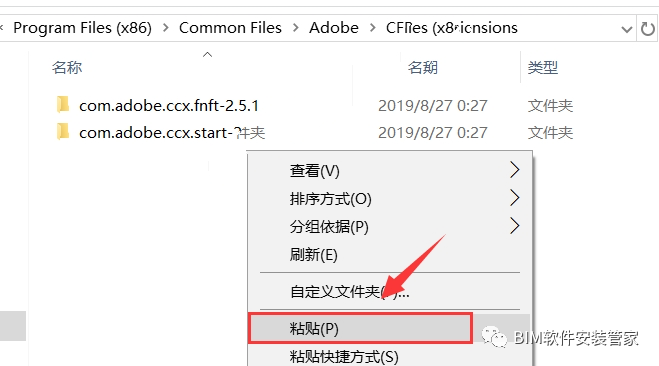Sort by the 名称 column header
The image size is (659, 366).
tap(67, 67)
